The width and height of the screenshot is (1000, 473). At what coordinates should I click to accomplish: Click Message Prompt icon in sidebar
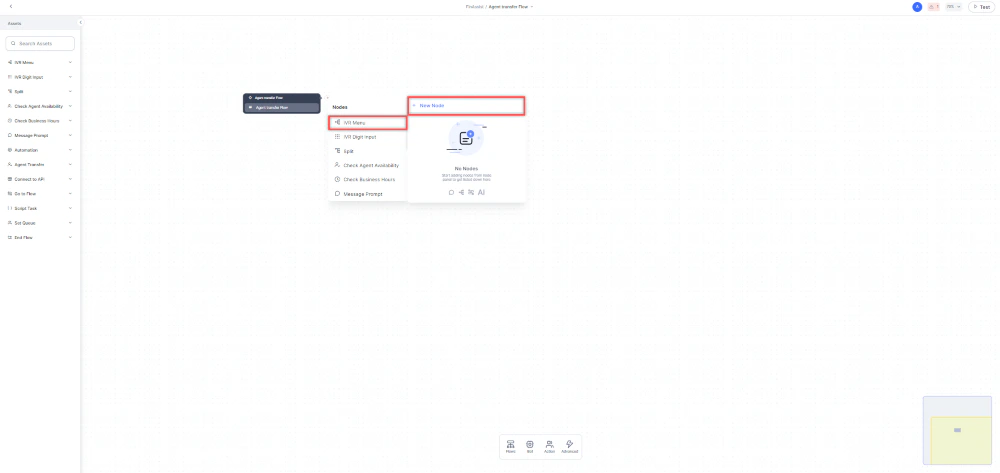10,135
